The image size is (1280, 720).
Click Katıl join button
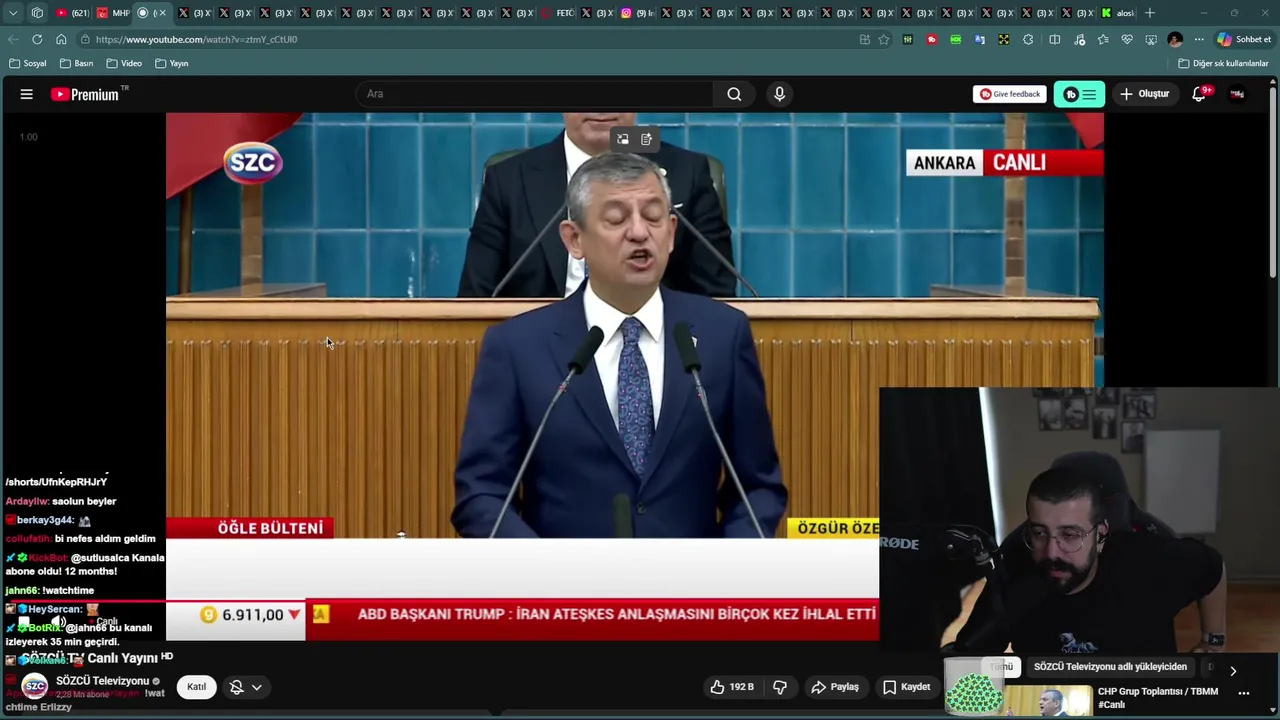click(196, 687)
